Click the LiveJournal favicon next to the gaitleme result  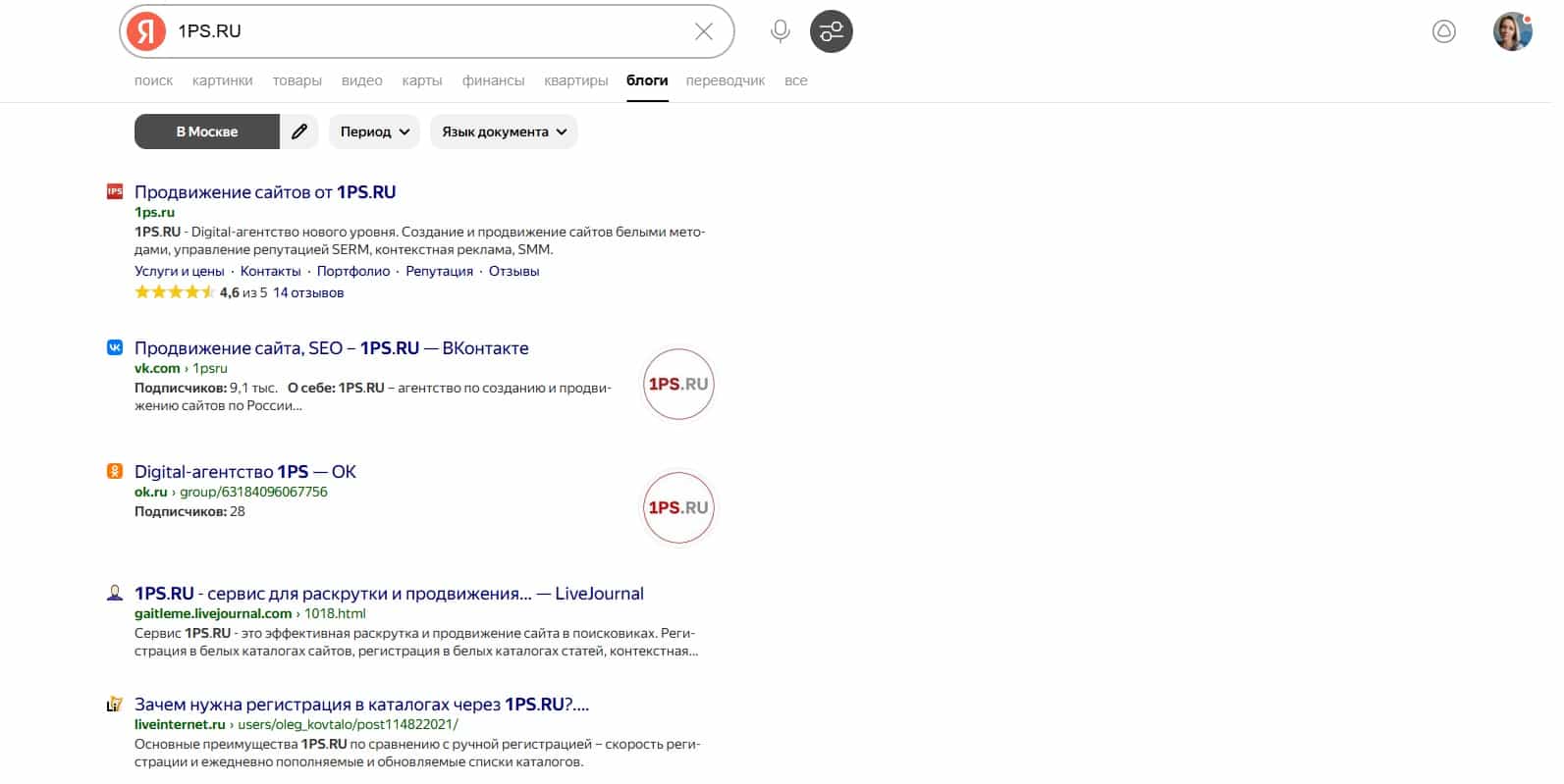coord(115,593)
